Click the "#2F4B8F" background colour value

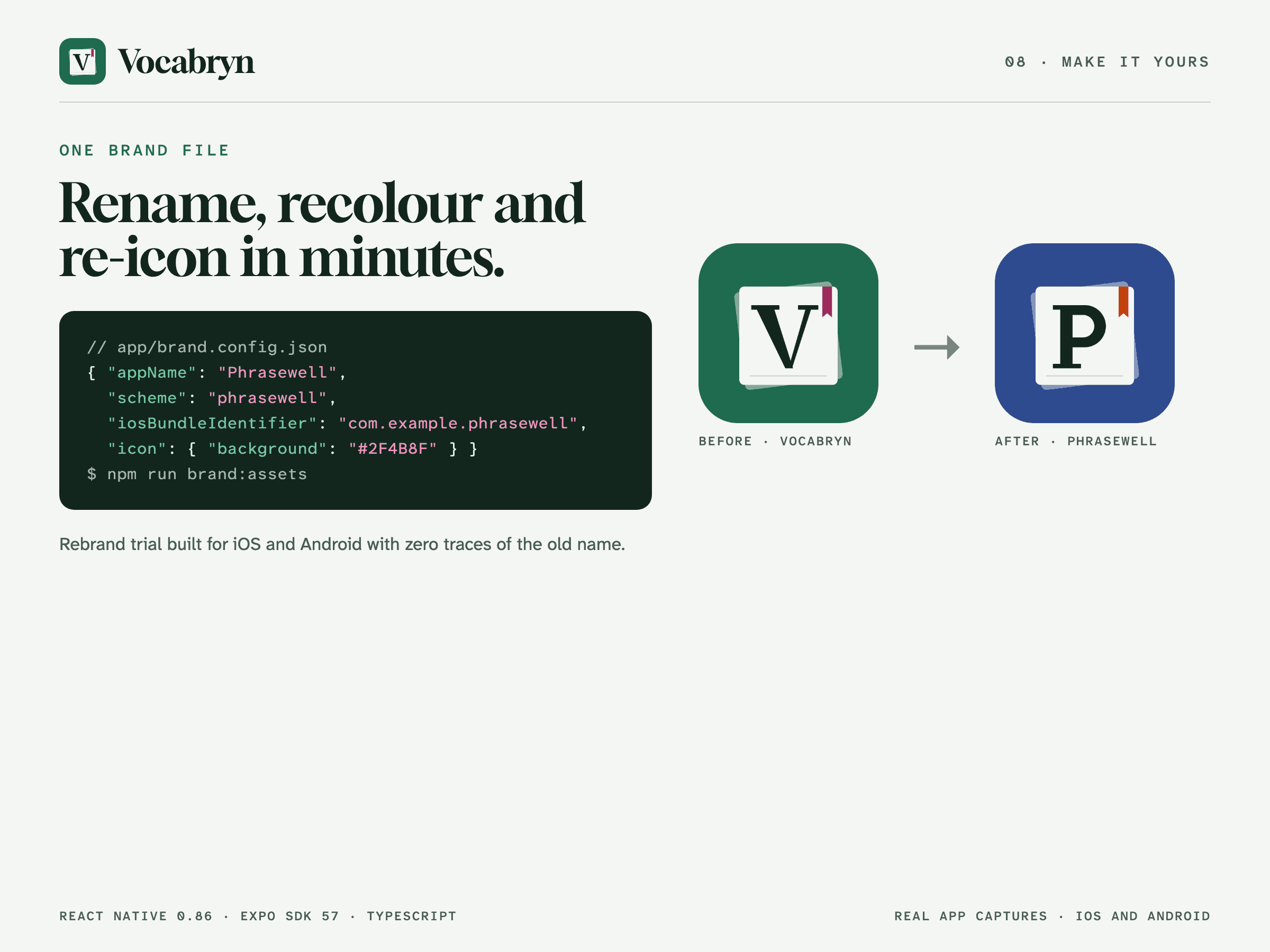point(393,448)
